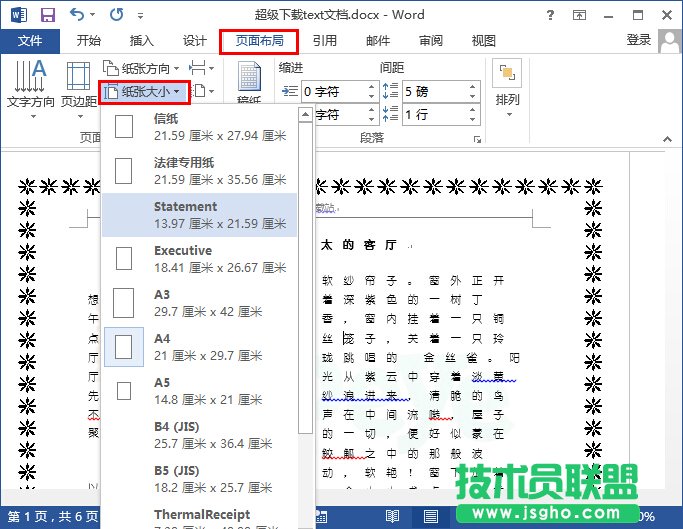Click the 缩进 indent label
The width and height of the screenshot is (683, 529).
click(291, 68)
